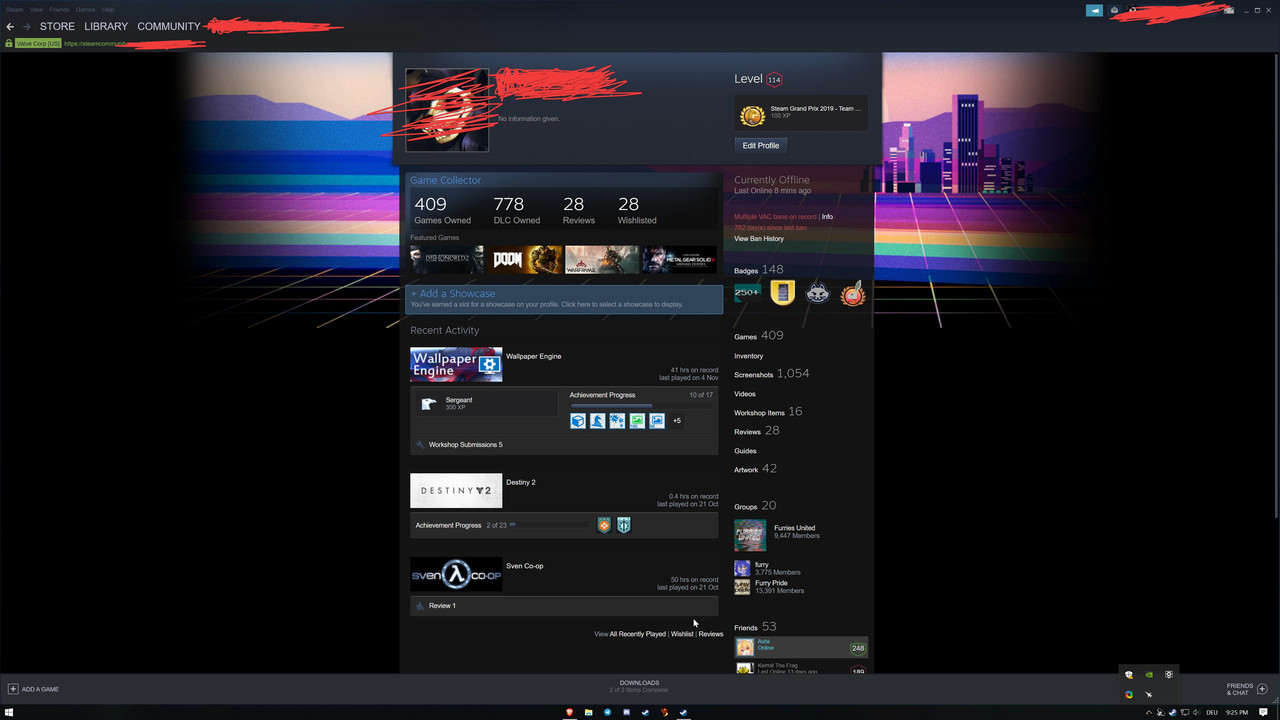Image resolution: width=1280 pixels, height=720 pixels.
Task: Click the NVIDIA icon in the tray popup
Action: click(x=1148, y=675)
